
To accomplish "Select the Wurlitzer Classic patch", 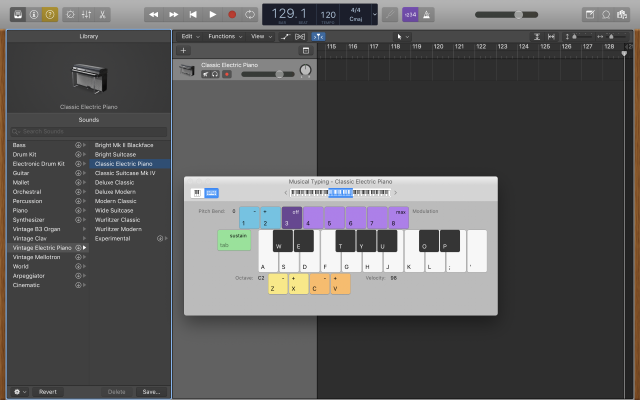I will coord(118,220).
